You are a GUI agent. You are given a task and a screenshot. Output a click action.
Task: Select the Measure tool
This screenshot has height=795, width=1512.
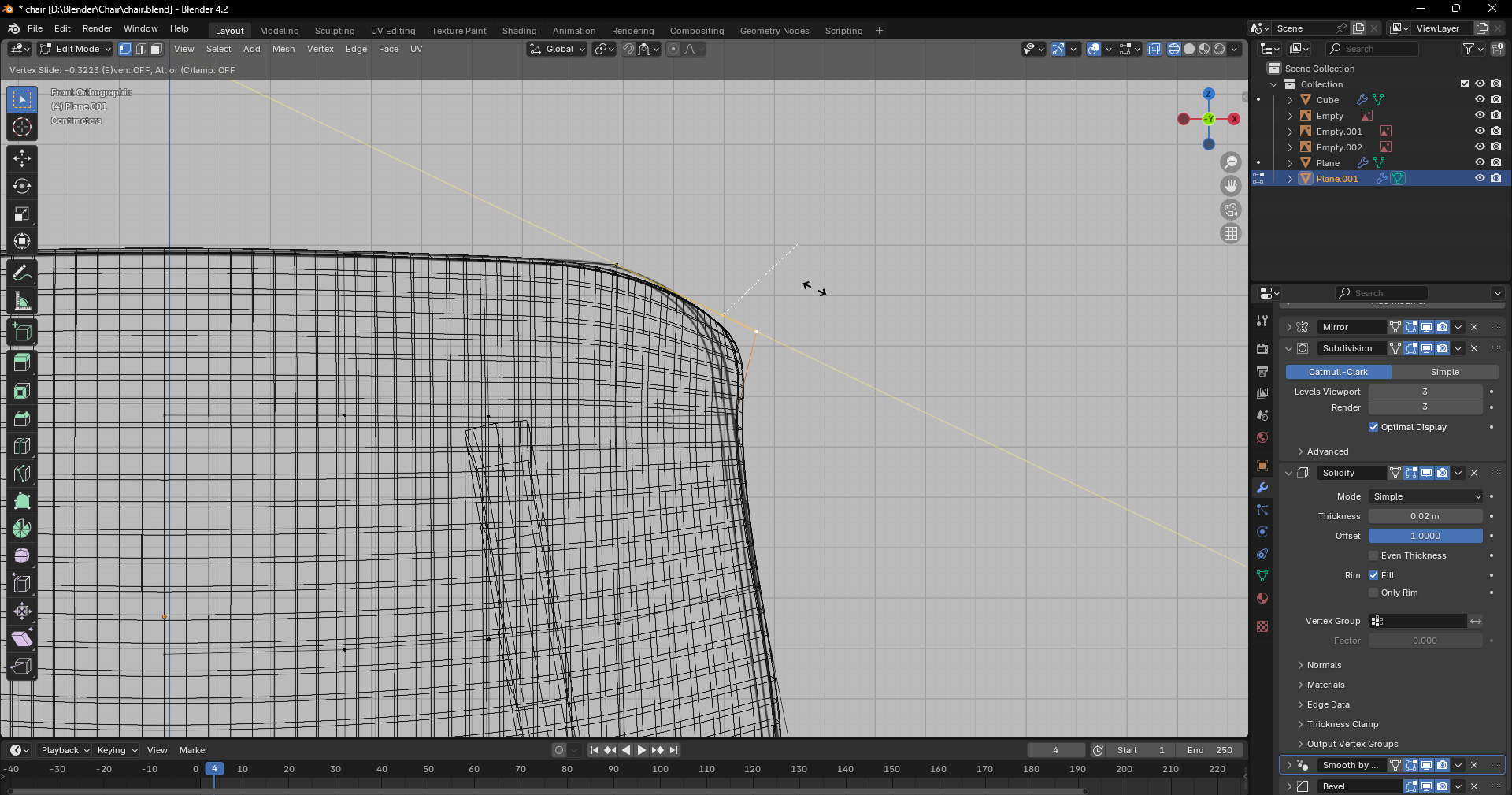(22, 301)
